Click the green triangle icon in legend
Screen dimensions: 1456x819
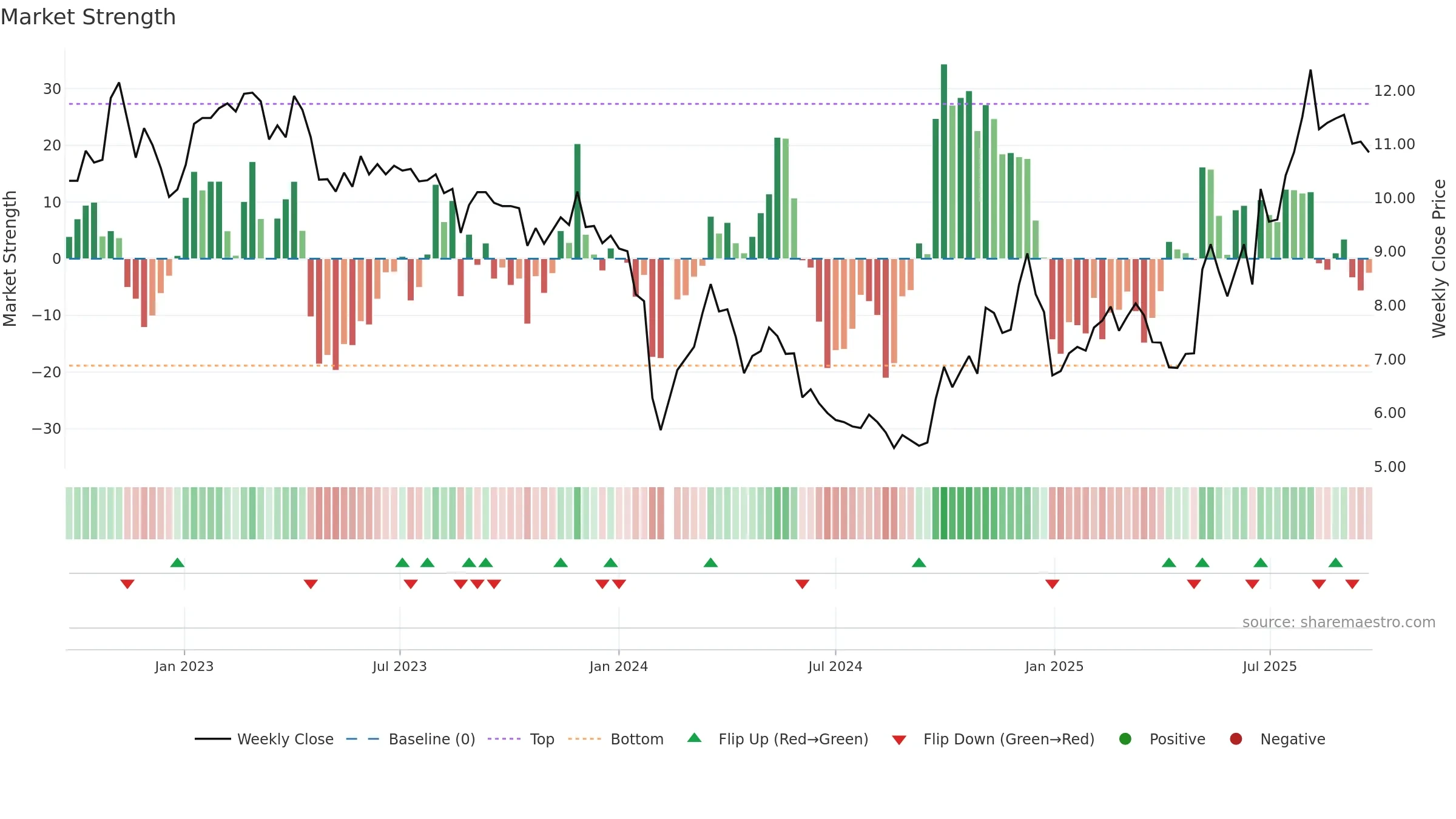pos(695,738)
